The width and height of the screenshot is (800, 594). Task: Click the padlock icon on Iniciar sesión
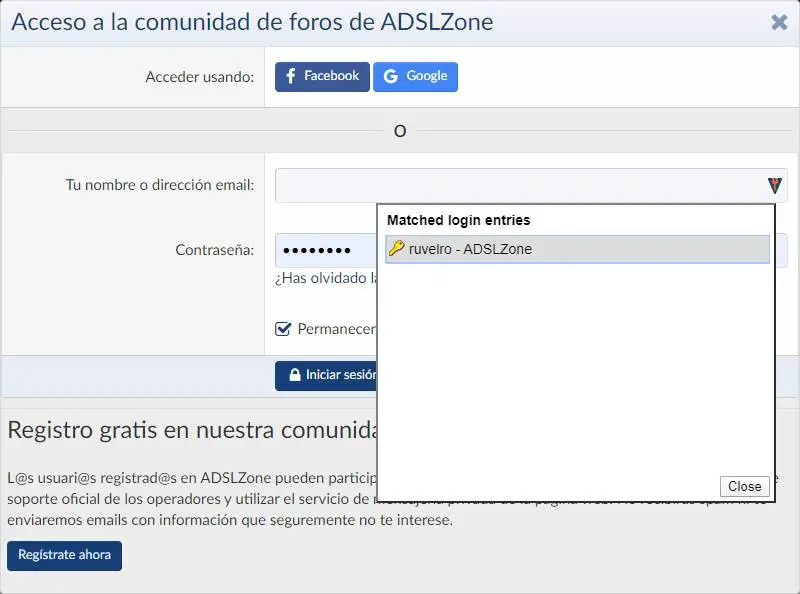click(295, 375)
